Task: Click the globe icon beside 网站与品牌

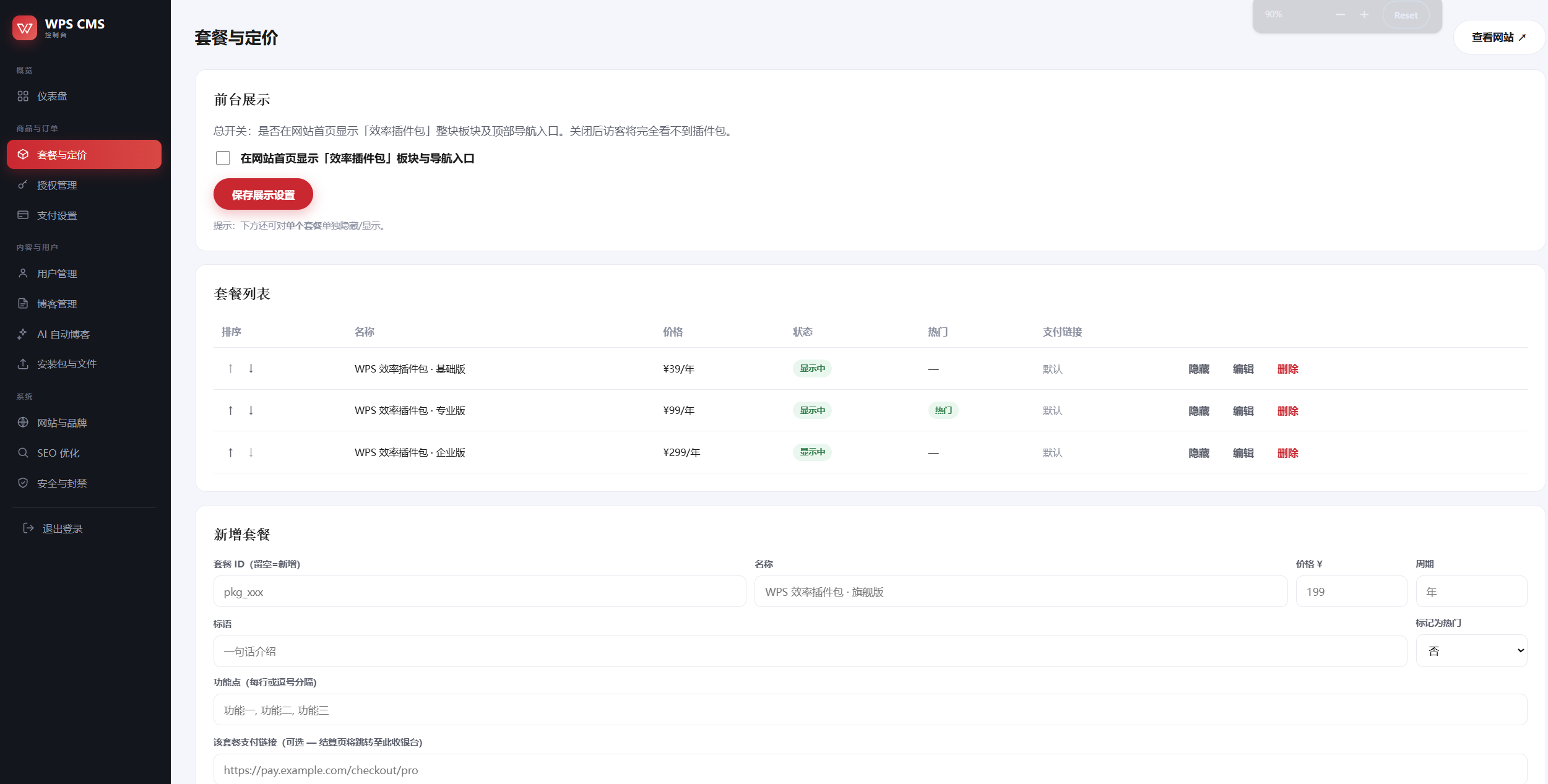Action: [23, 422]
